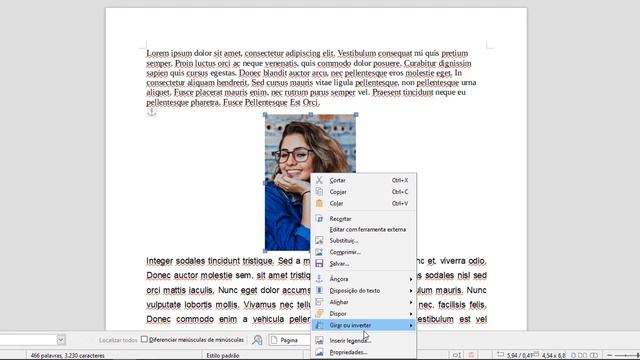Click the zoom out minus button
The width and height of the screenshot is (640, 360).
click(609, 356)
